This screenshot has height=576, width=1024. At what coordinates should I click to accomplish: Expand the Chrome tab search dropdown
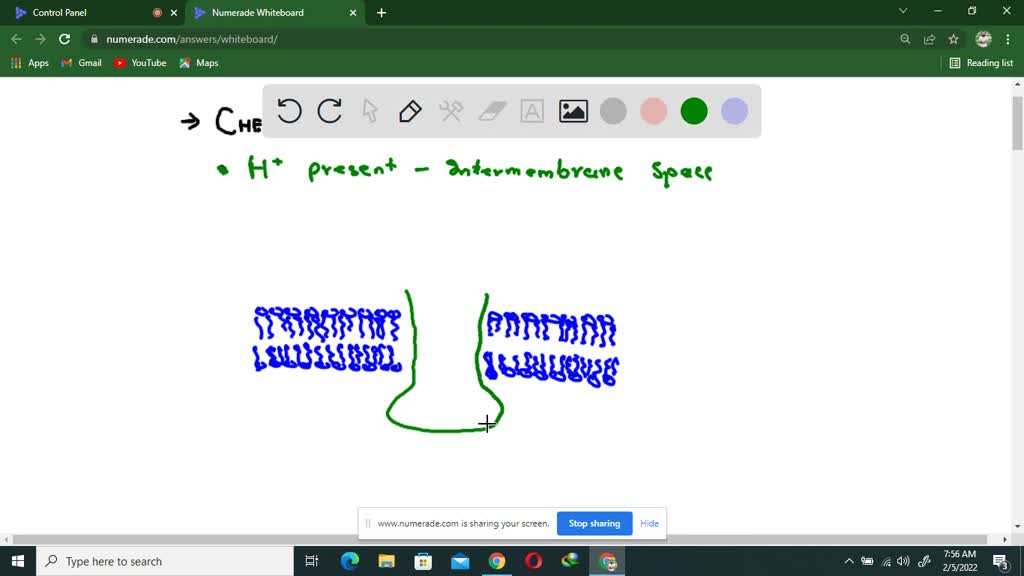click(903, 12)
